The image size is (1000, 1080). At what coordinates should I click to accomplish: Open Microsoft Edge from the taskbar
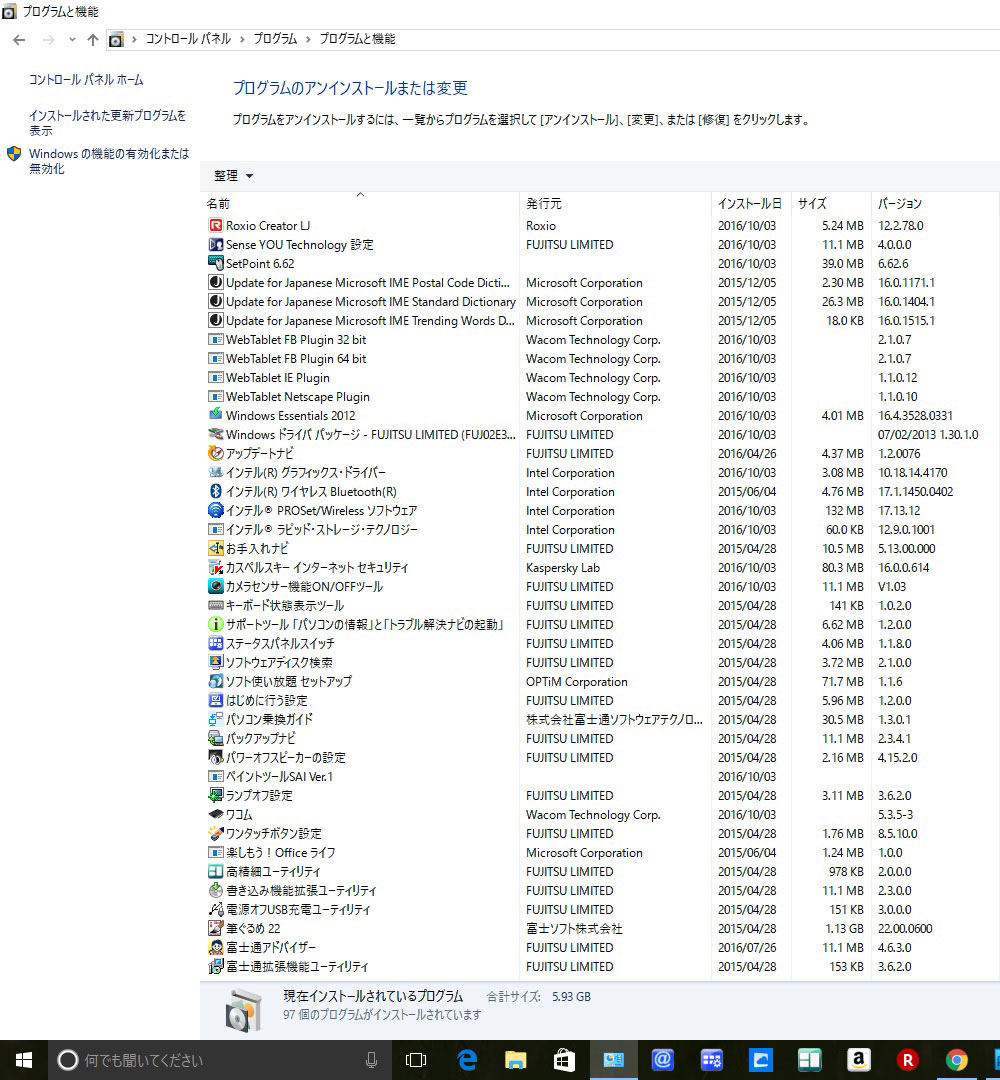click(467, 1060)
